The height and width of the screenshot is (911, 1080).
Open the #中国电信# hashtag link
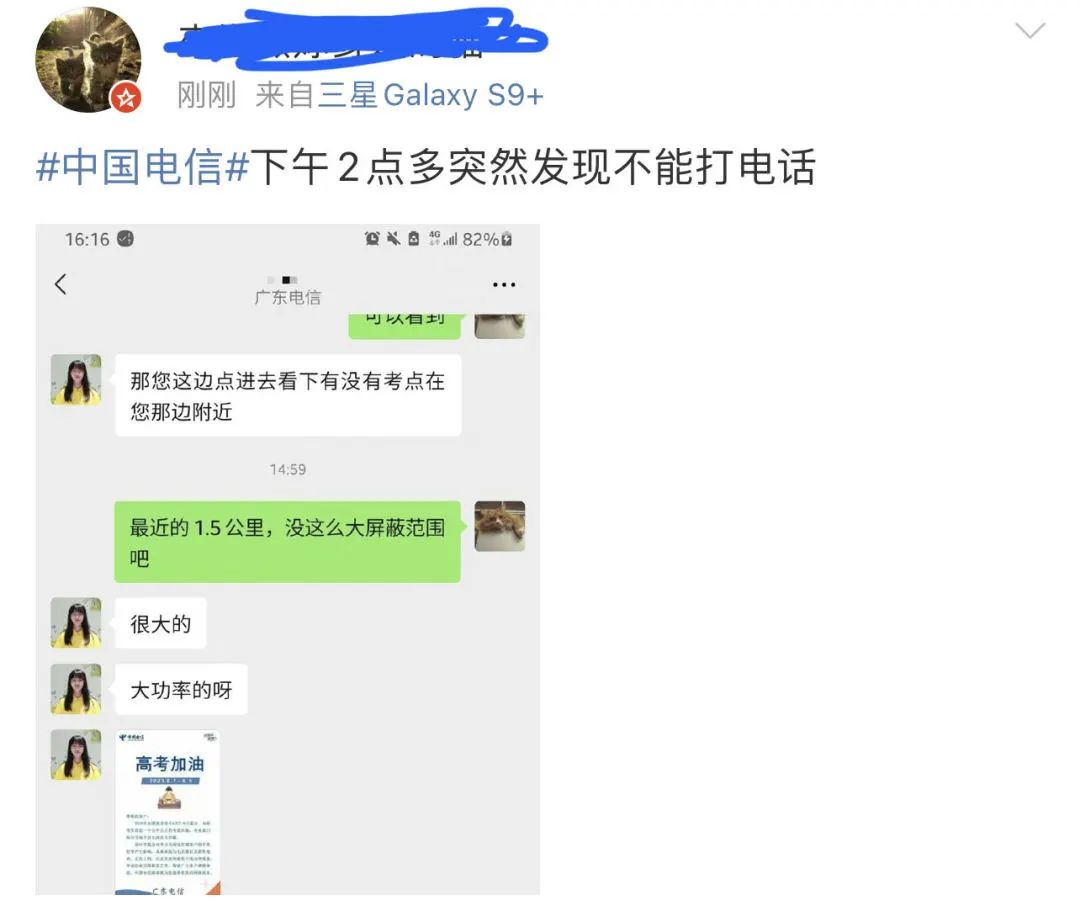143,167
